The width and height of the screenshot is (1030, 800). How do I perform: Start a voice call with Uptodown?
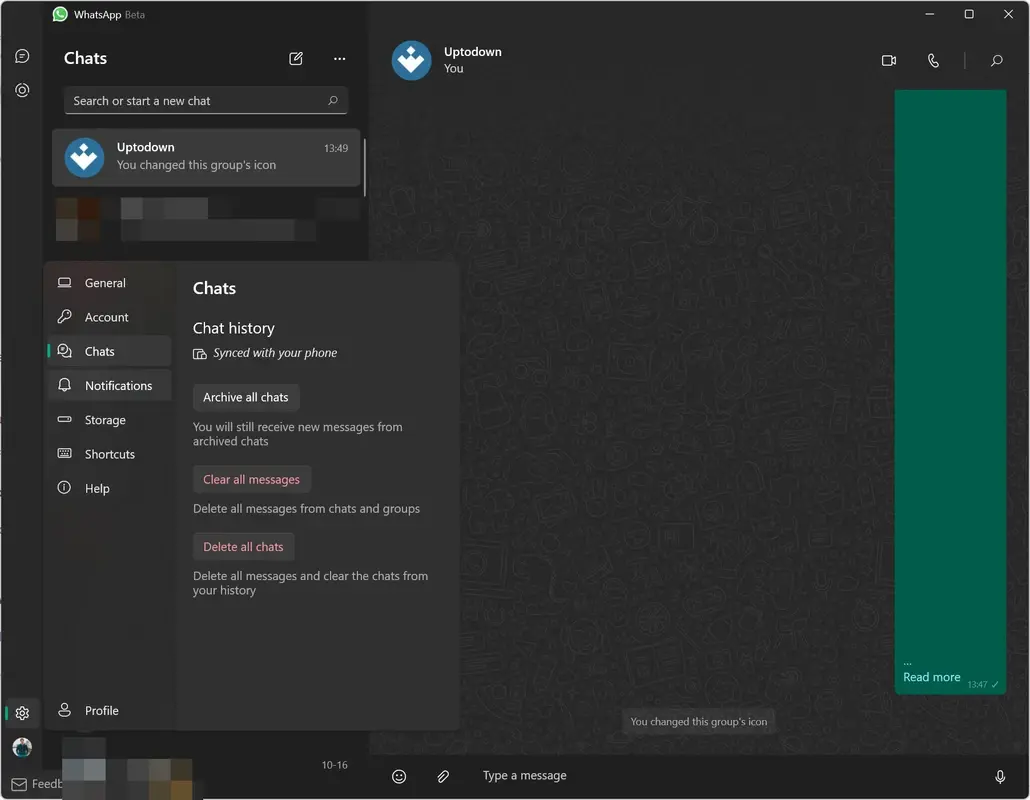(933, 60)
